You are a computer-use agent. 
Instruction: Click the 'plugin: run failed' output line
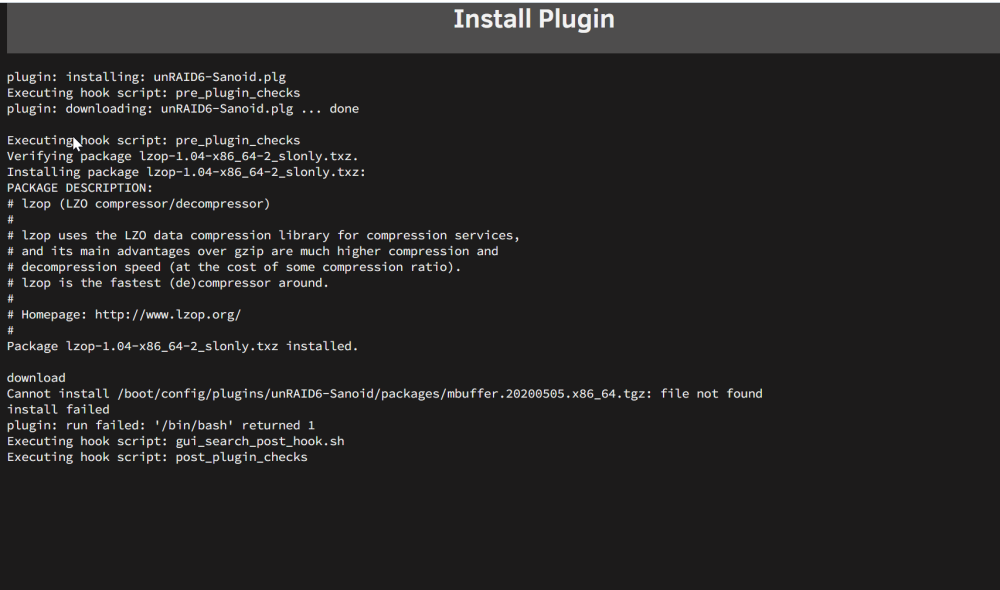coord(161,425)
